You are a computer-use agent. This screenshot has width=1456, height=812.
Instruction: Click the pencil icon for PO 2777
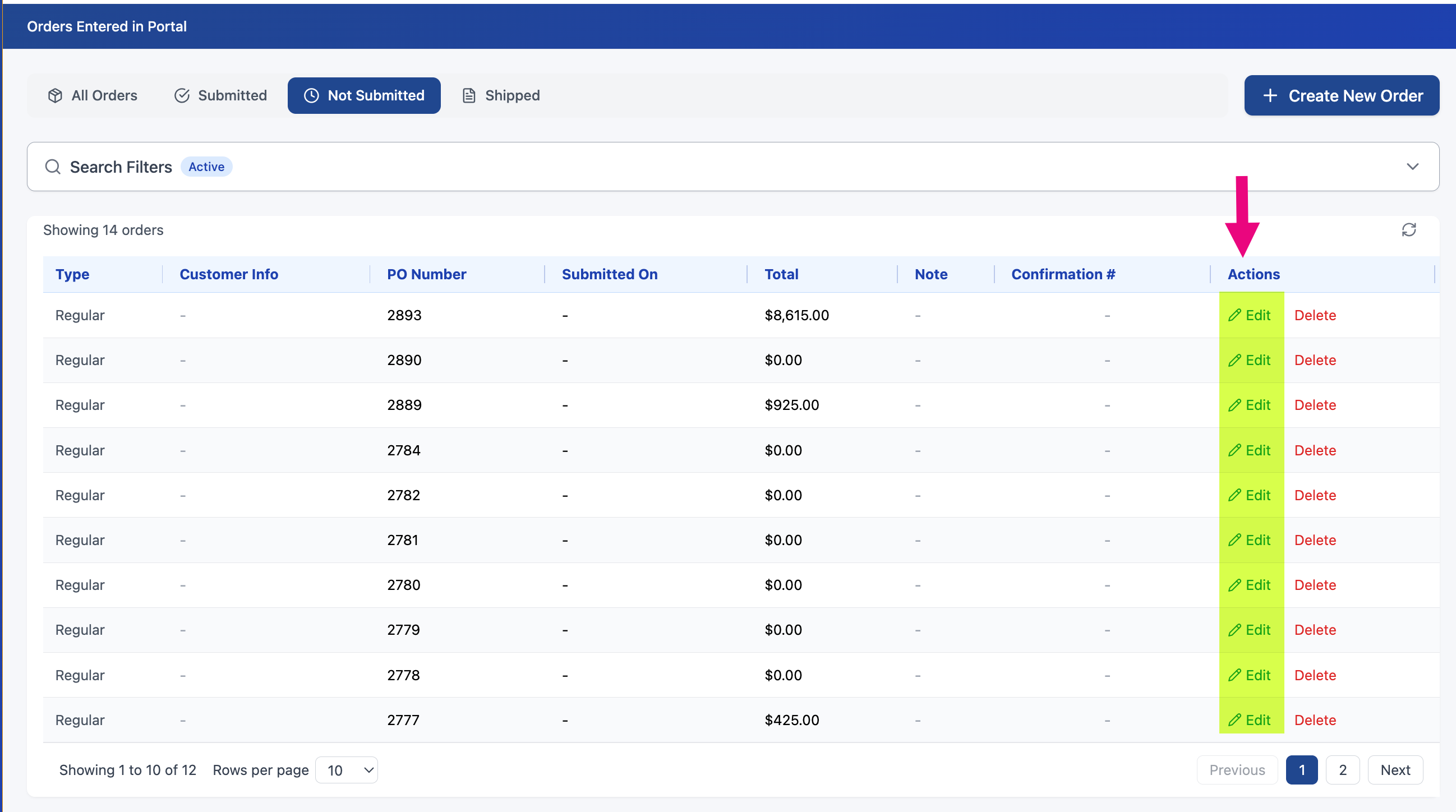(1234, 720)
